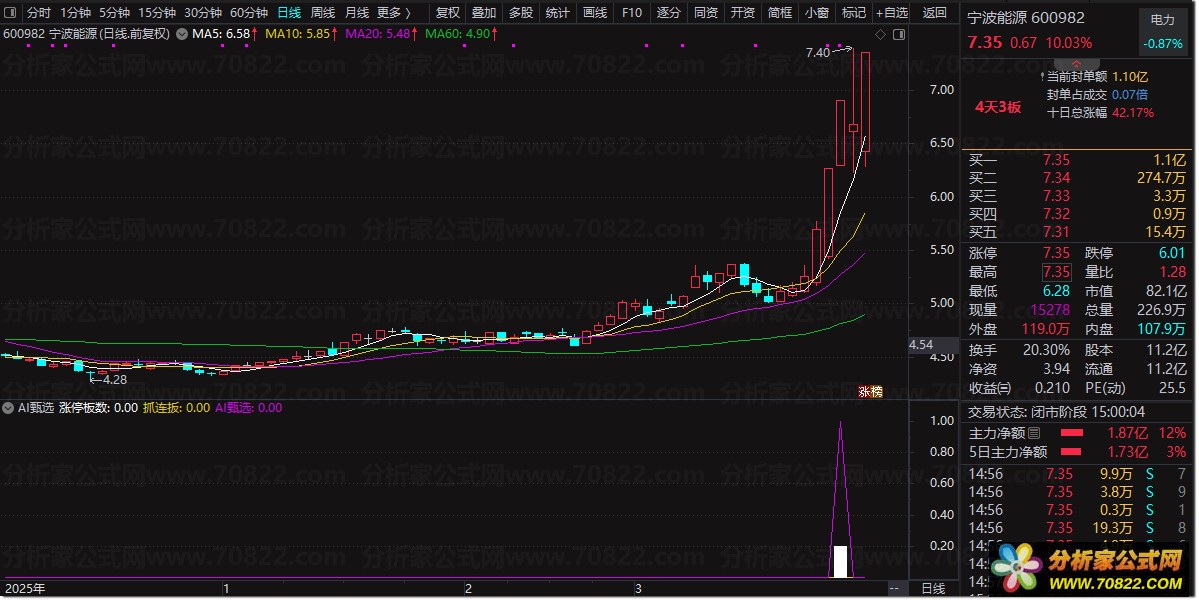Collapse the limit-up info panel chevron
The height and width of the screenshot is (600, 1199).
1076,64
